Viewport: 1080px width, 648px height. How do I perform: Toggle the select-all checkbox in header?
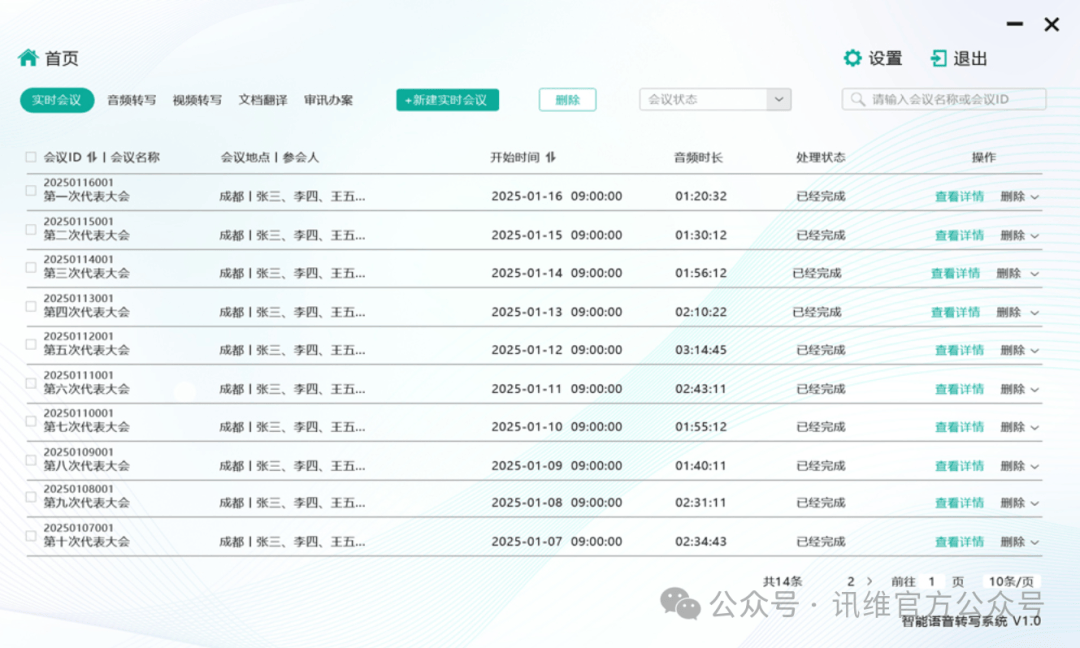coord(31,157)
